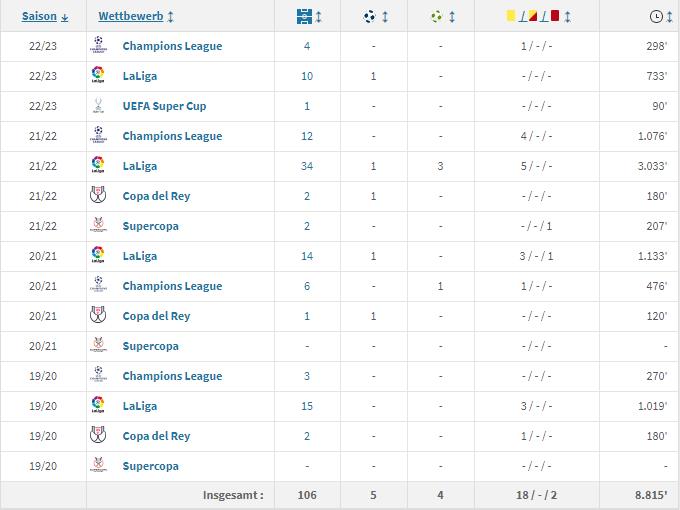680x510 pixels.
Task: Click sort arrows beside the card icons
Action: 567,17
